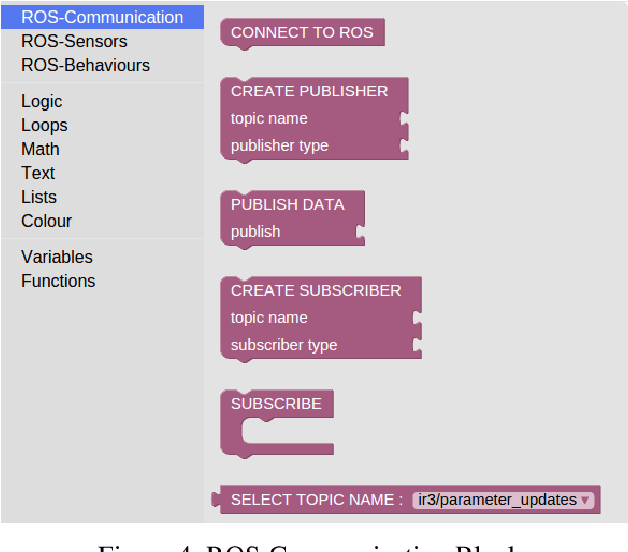Viewport: 628px width, 552px height.
Task: Open the Lists category
Action: point(39,197)
